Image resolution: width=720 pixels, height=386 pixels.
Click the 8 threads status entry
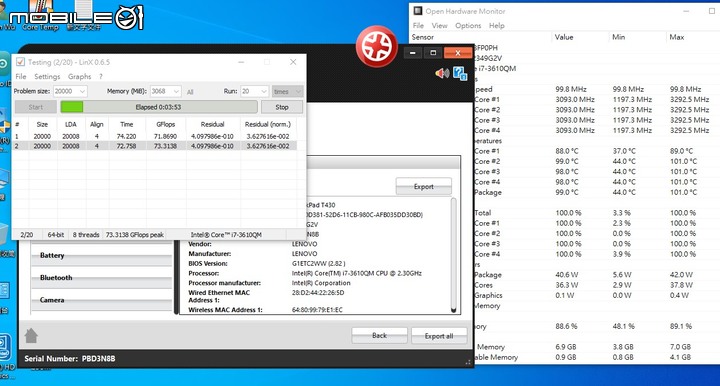(86, 235)
